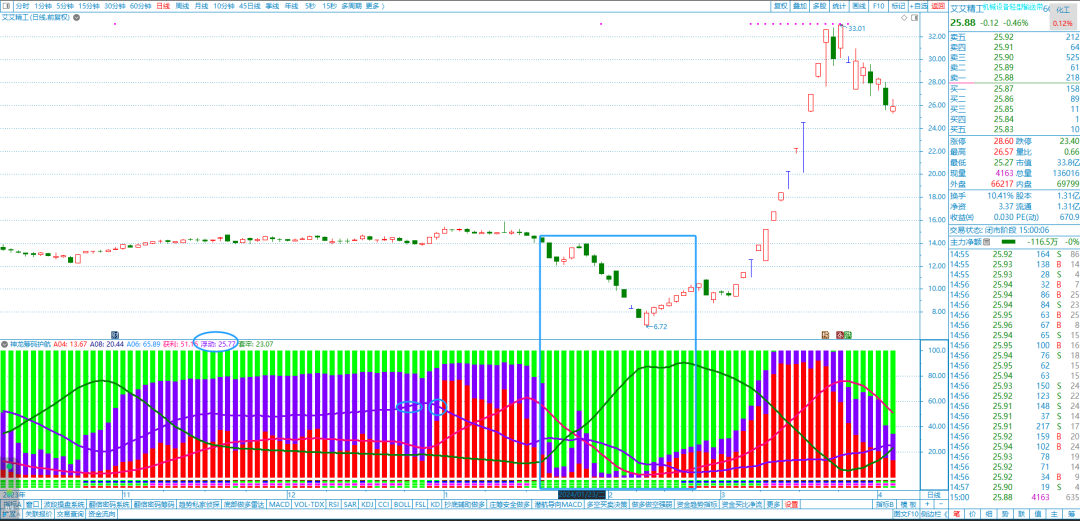Image resolution: width=1080 pixels, height=521 pixels.
Task: Open dropdown arrow beside 艾艾精工 chart title
Action: [74, 17]
